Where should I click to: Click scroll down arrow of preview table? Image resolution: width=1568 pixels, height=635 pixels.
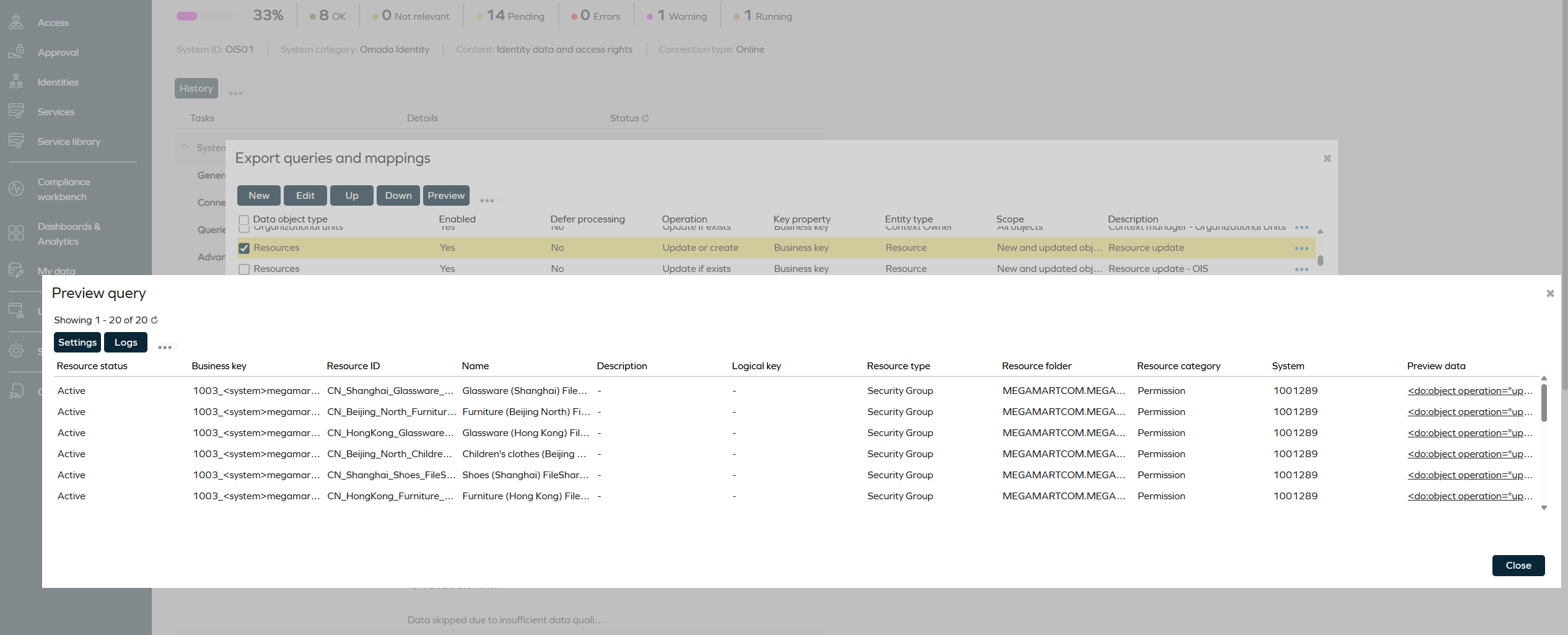pos(1544,507)
